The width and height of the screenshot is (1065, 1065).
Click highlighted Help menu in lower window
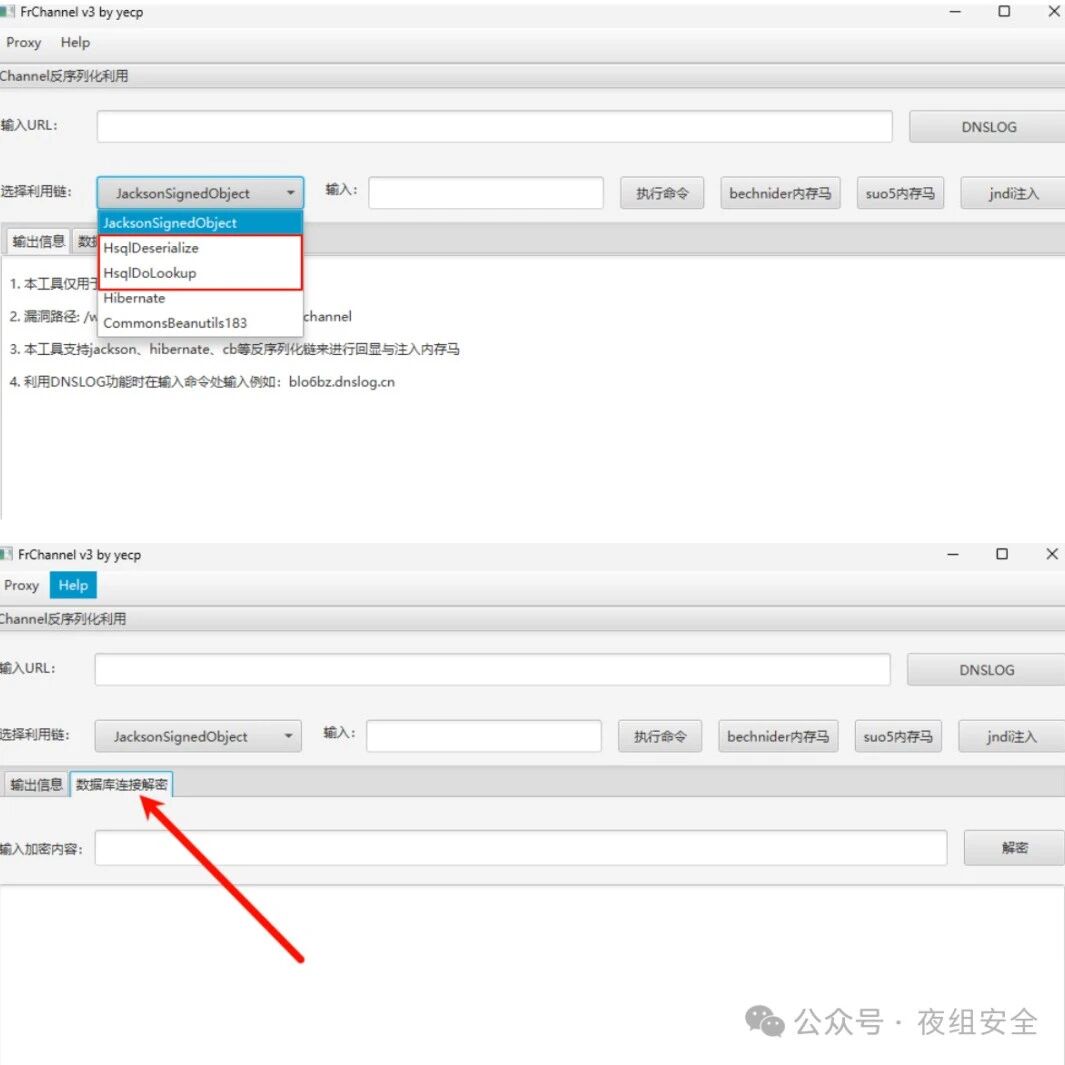coord(73,585)
